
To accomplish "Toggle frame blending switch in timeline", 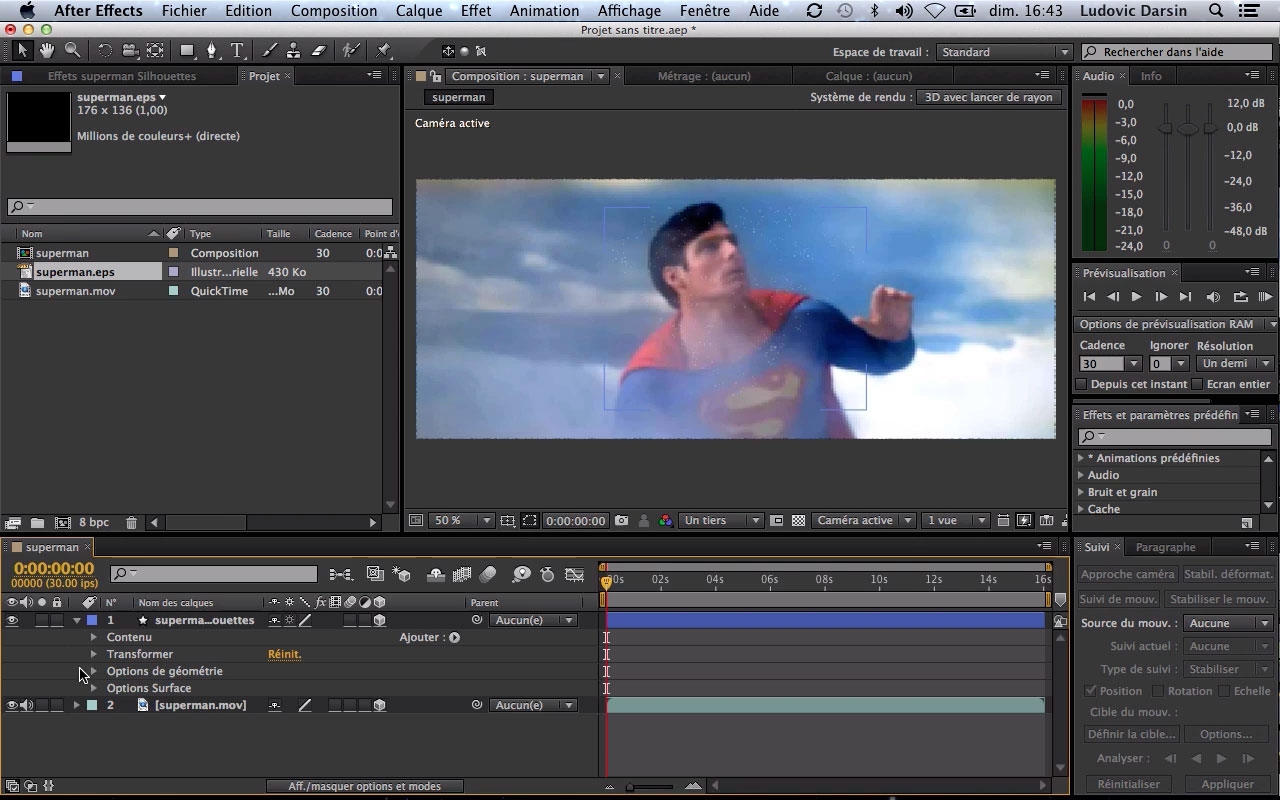I will pyautogui.click(x=461, y=575).
